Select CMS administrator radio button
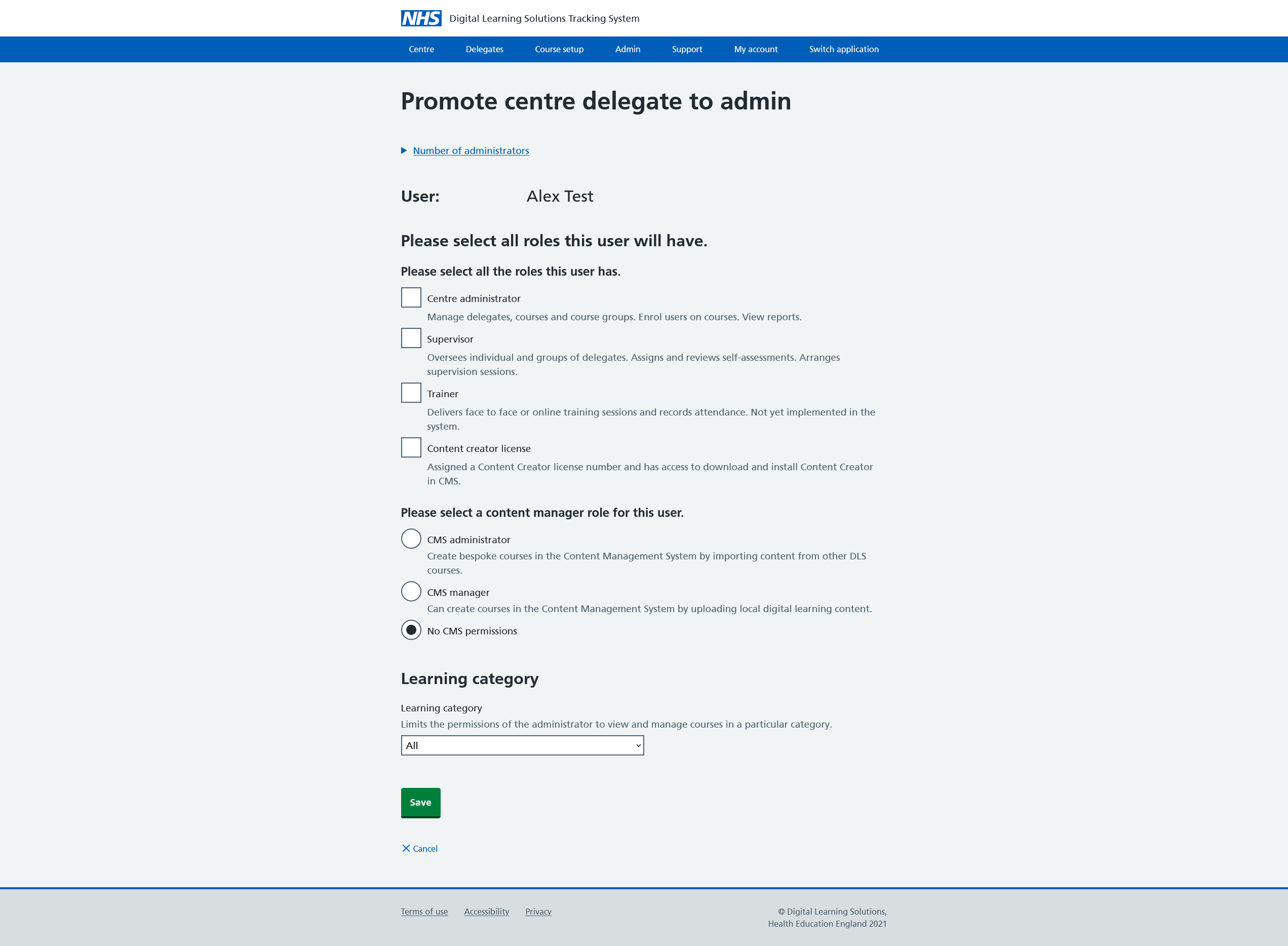The width and height of the screenshot is (1288, 946). pos(411,539)
